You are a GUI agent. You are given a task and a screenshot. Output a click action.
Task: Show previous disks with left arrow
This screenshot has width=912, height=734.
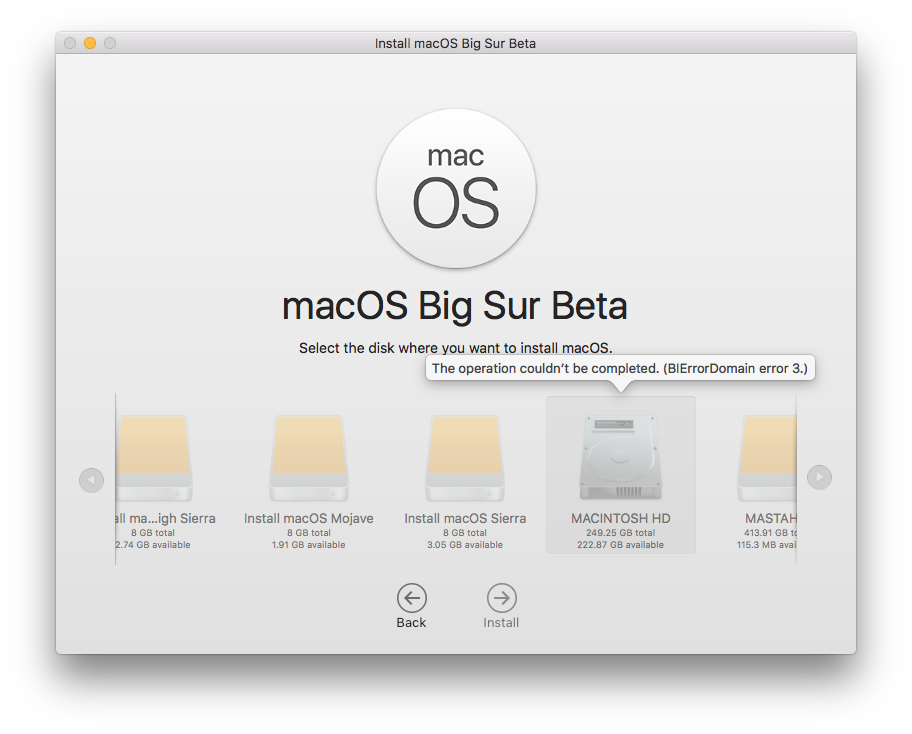(x=91, y=480)
